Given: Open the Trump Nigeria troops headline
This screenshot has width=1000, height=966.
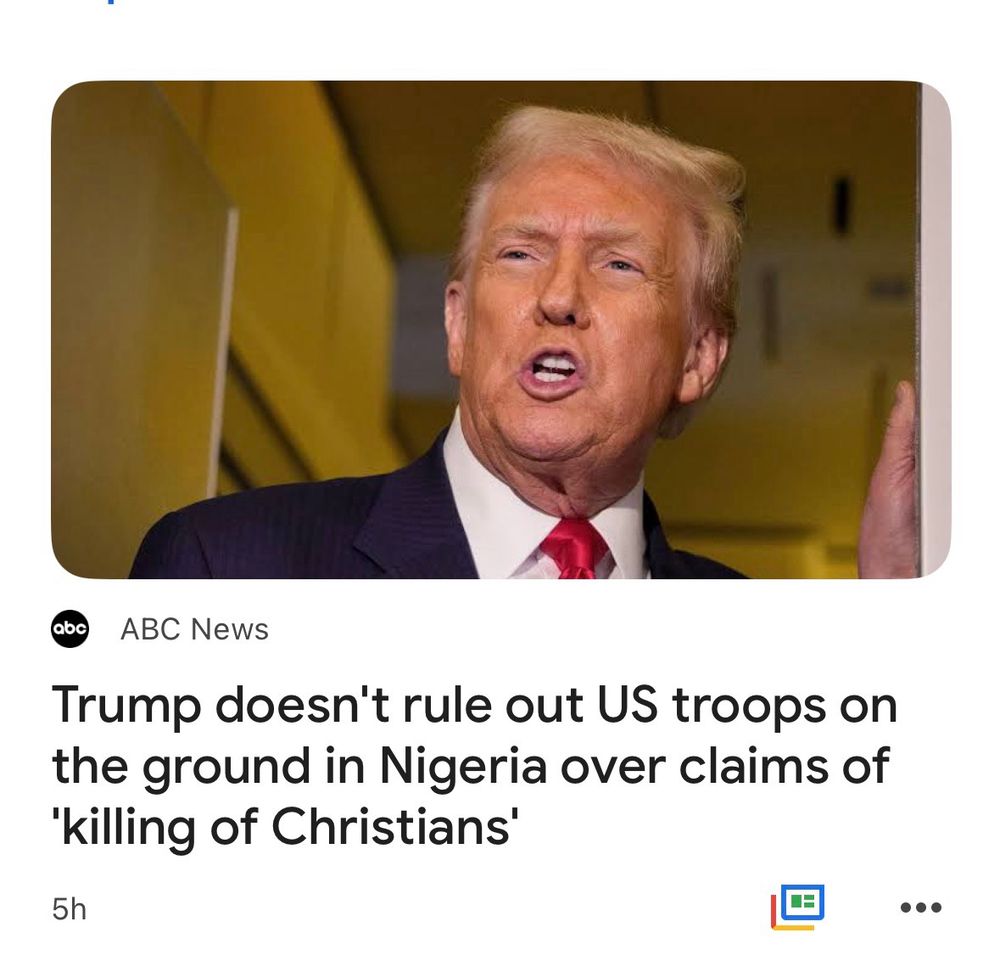Looking at the screenshot, I should point(474,766).
